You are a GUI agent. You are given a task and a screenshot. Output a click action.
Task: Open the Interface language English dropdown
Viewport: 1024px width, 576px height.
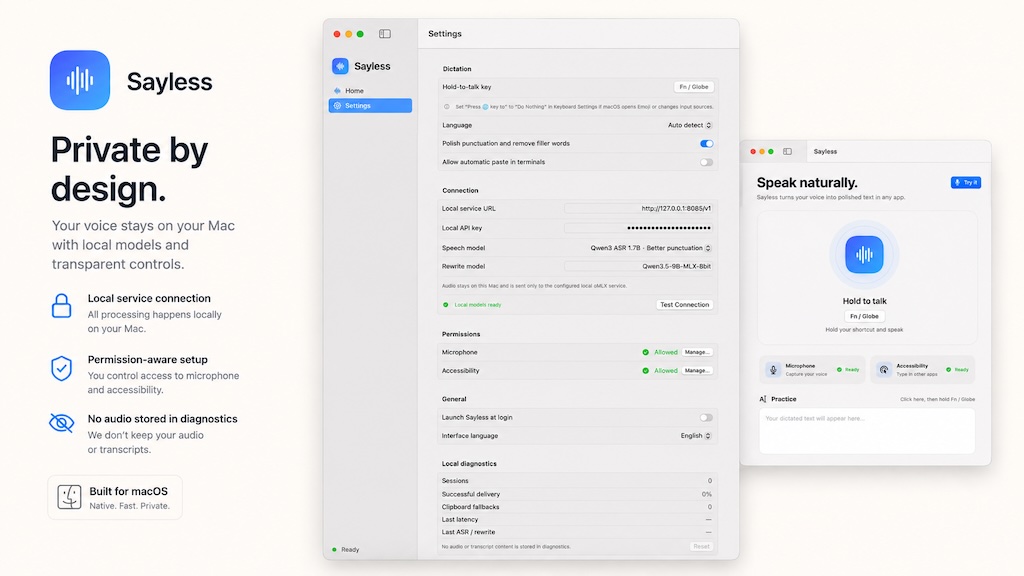click(x=696, y=436)
